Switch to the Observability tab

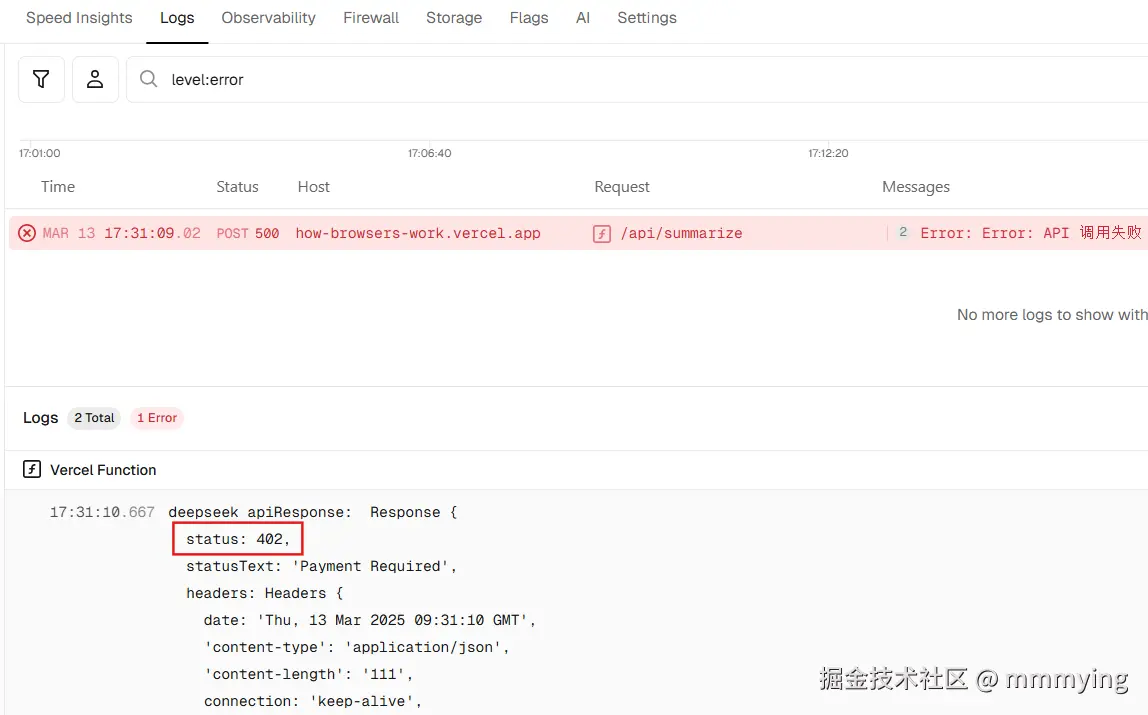pos(269,18)
